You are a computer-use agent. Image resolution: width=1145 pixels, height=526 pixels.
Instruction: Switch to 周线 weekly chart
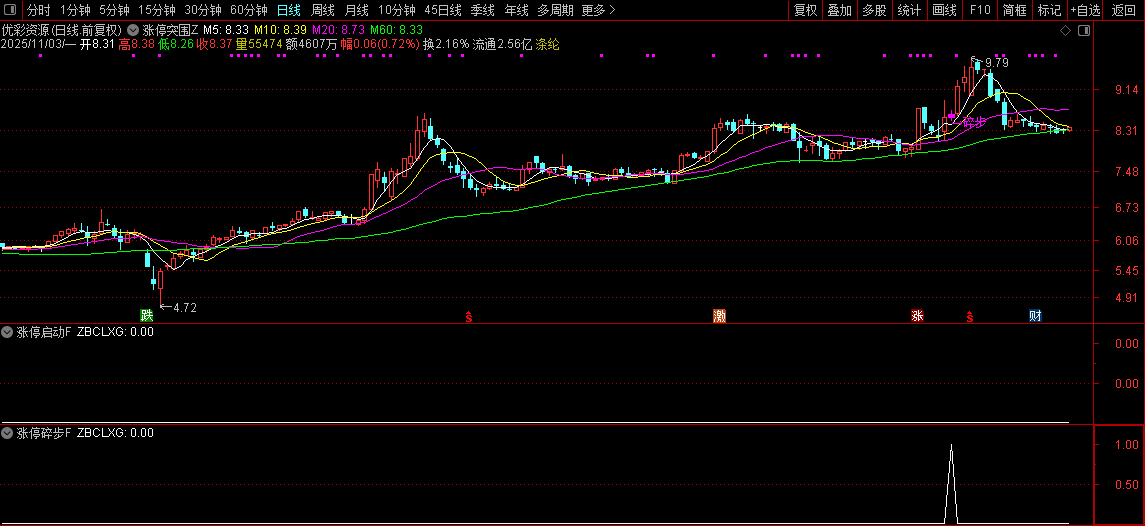click(x=323, y=10)
